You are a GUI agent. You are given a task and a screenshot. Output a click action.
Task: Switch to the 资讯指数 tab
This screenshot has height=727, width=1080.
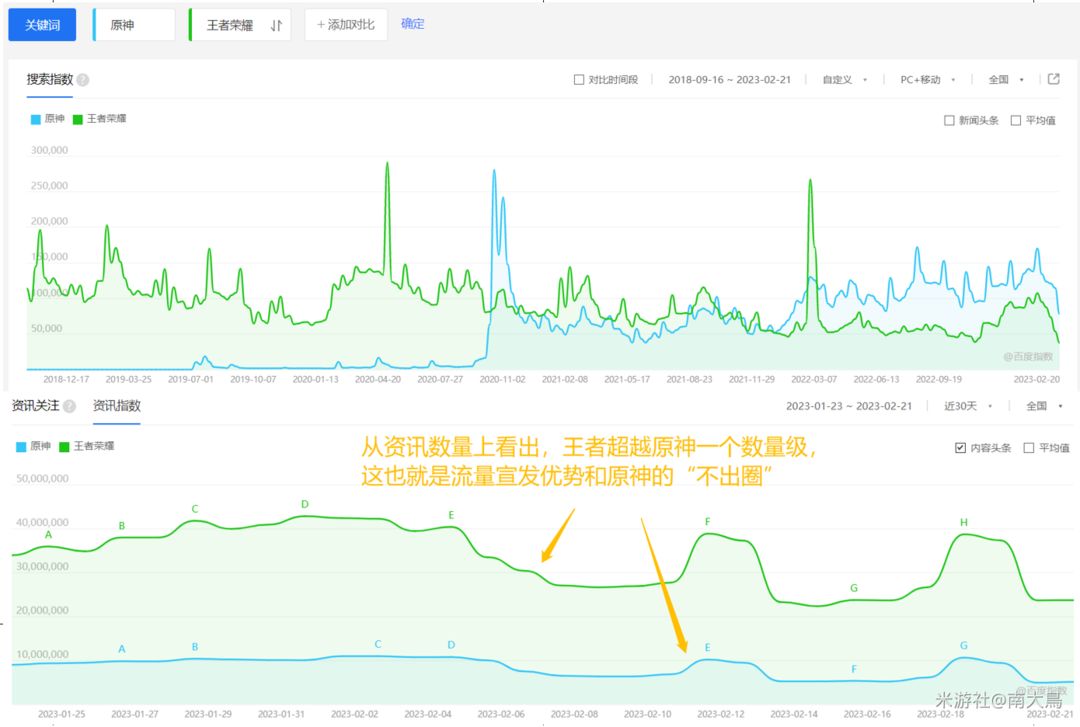click(116, 406)
